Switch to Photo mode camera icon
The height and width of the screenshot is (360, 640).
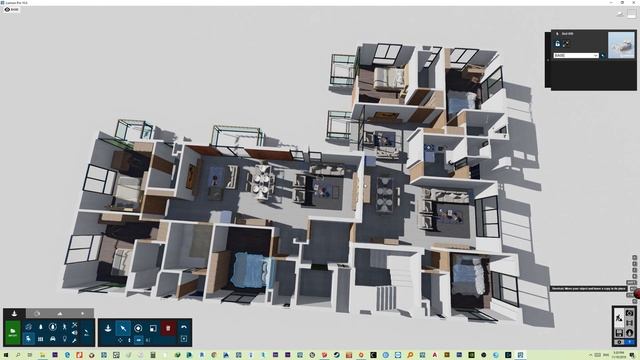[x=629, y=313]
